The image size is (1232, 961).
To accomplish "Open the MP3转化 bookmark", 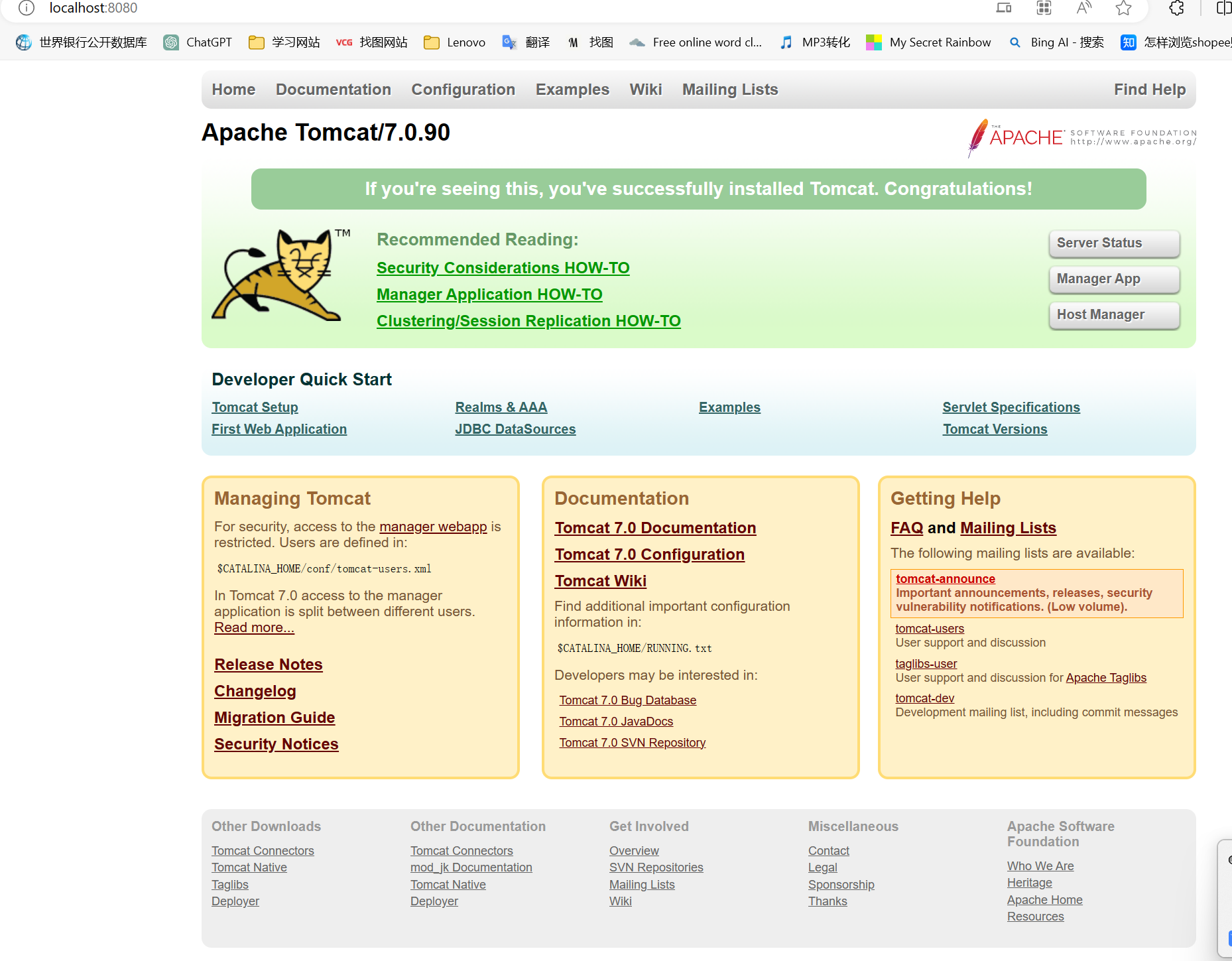I will point(814,42).
